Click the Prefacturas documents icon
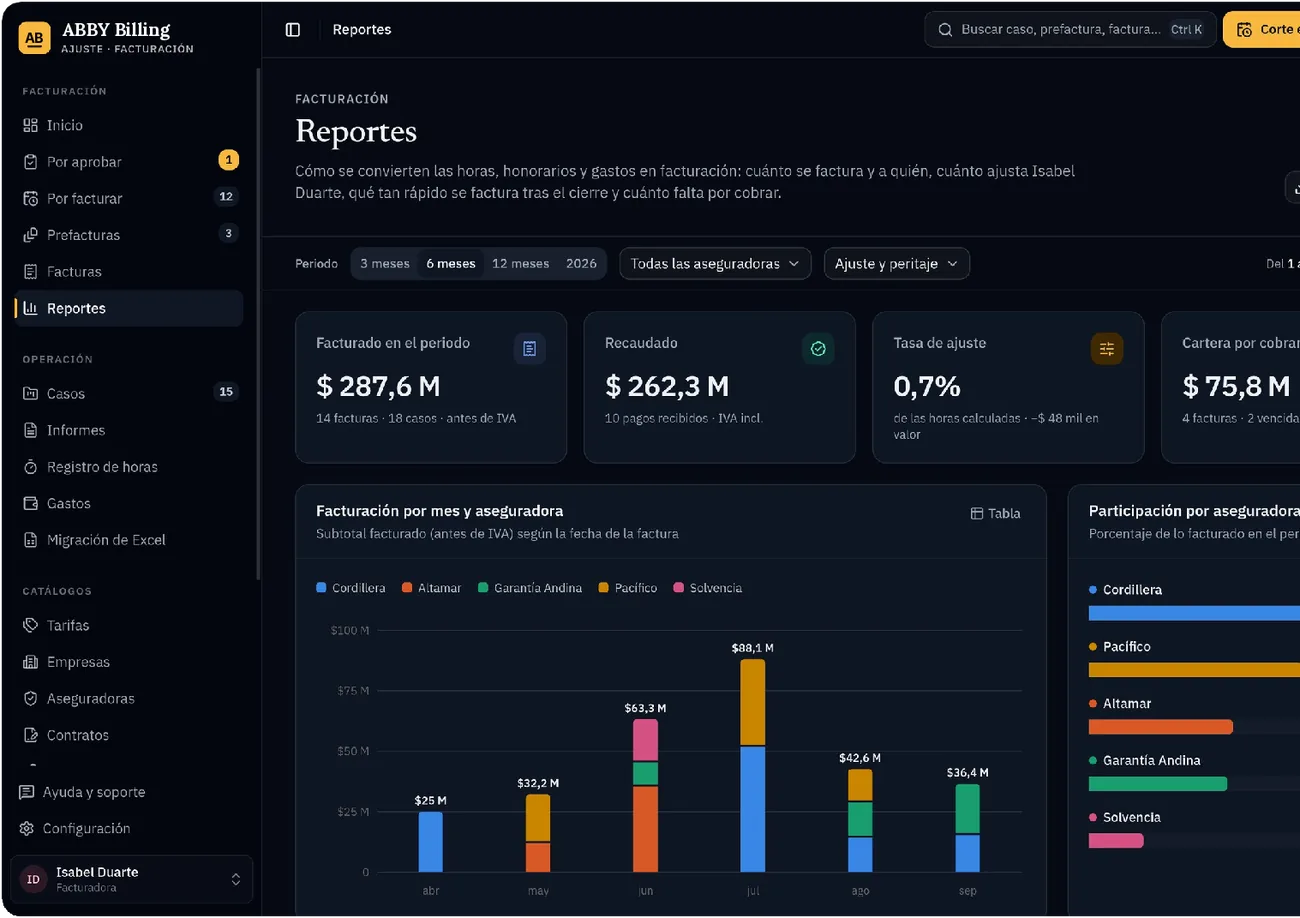This screenshot has height=918, width=1300. [30, 235]
